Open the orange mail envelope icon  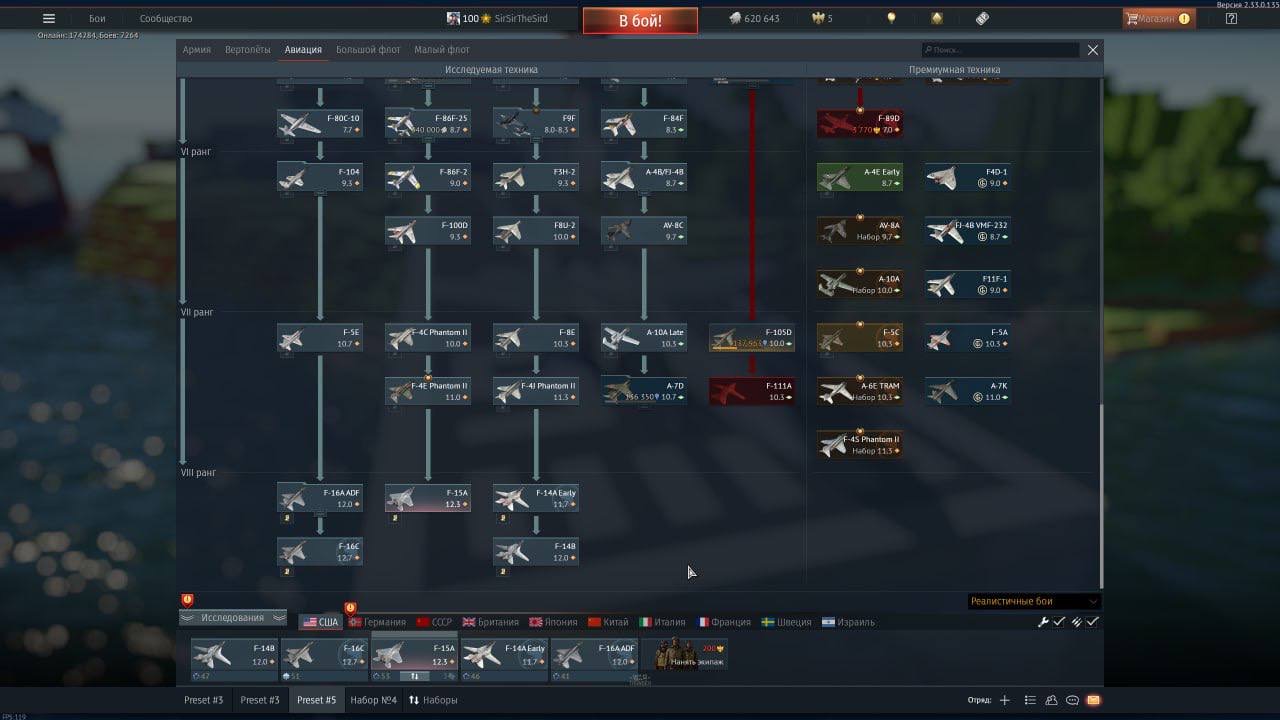(1093, 700)
